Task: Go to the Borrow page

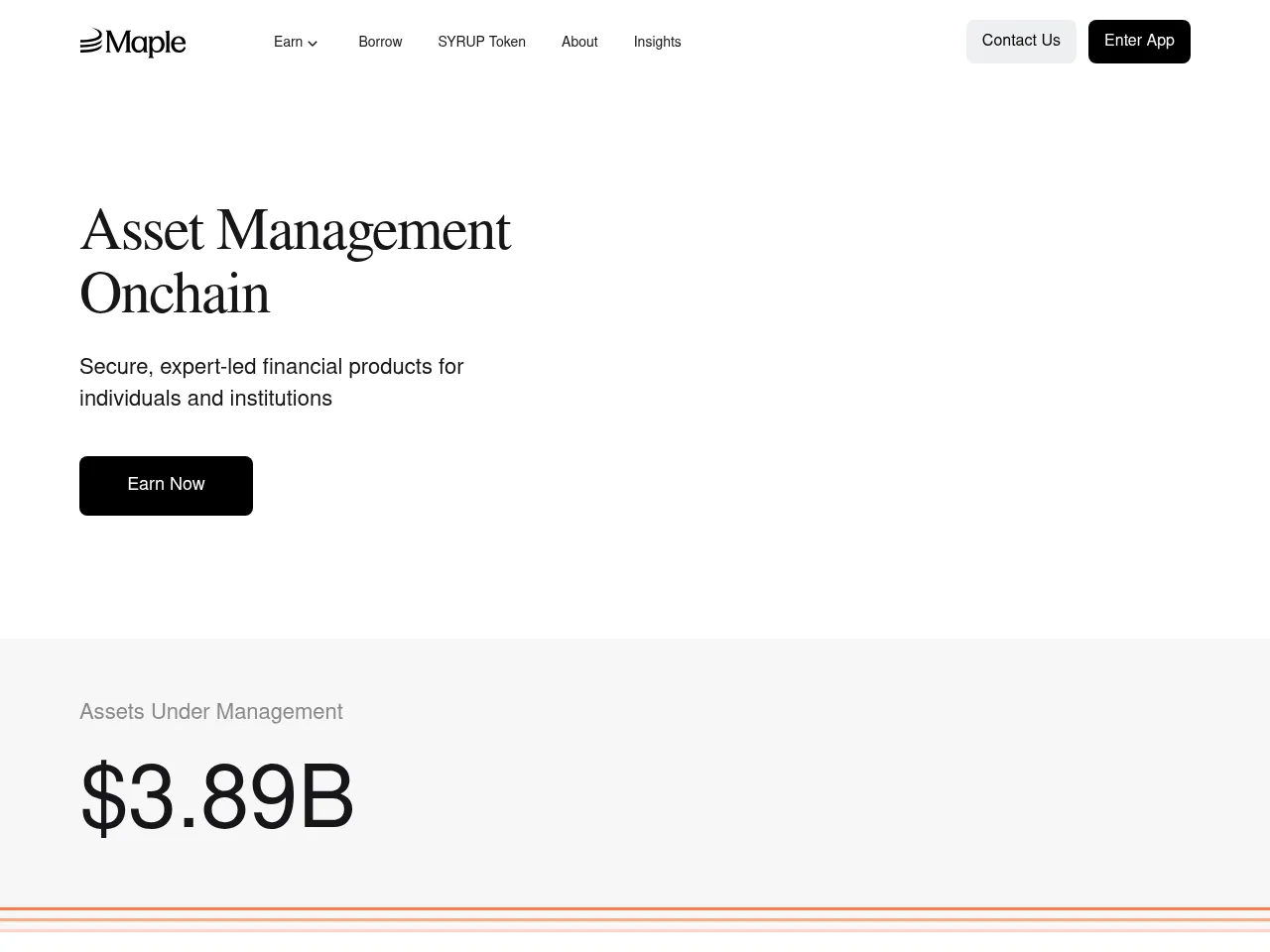Action: (x=380, y=42)
